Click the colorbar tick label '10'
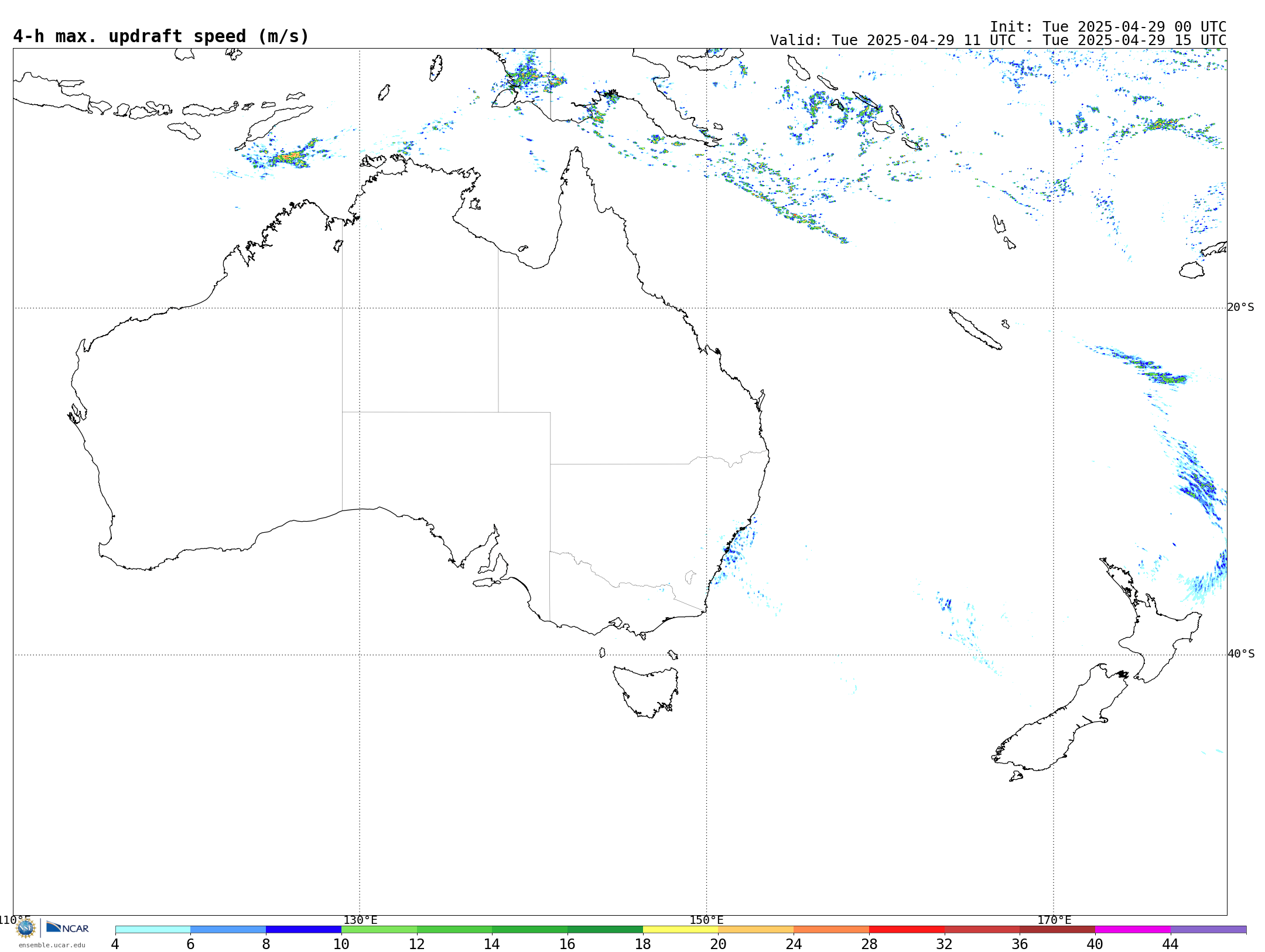1265x952 pixels. (x=341, y=944)
